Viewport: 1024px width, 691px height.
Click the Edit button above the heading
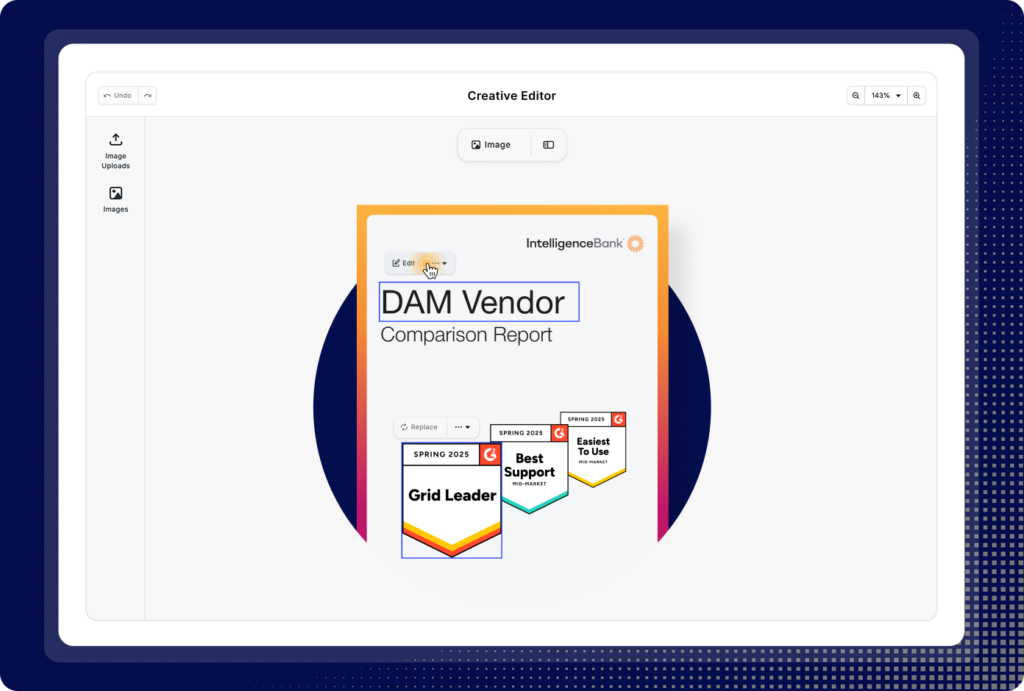[404, 263]
